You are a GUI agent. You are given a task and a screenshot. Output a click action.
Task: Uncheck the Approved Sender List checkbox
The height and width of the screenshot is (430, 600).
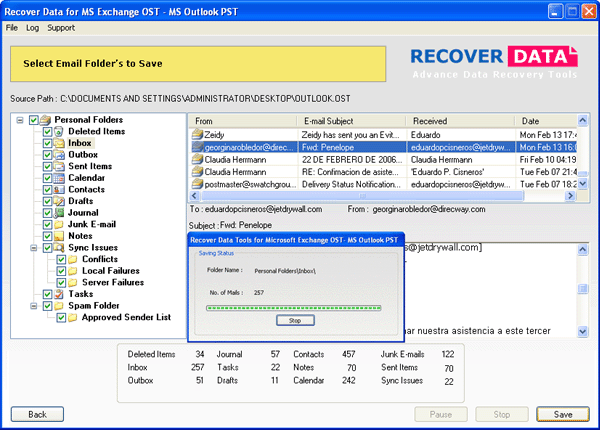click(61, 318)
